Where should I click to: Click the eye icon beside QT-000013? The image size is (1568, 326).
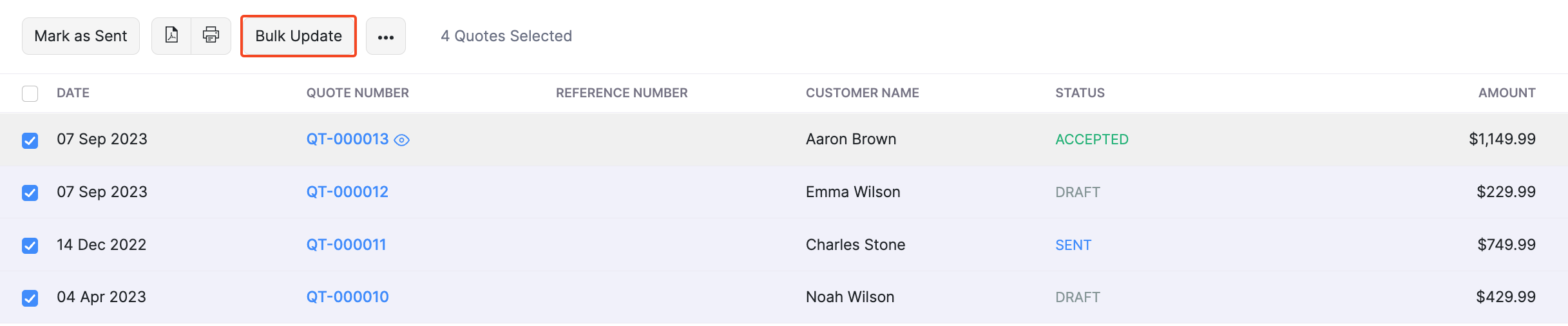pyautogui.click(x=402, y=140)
